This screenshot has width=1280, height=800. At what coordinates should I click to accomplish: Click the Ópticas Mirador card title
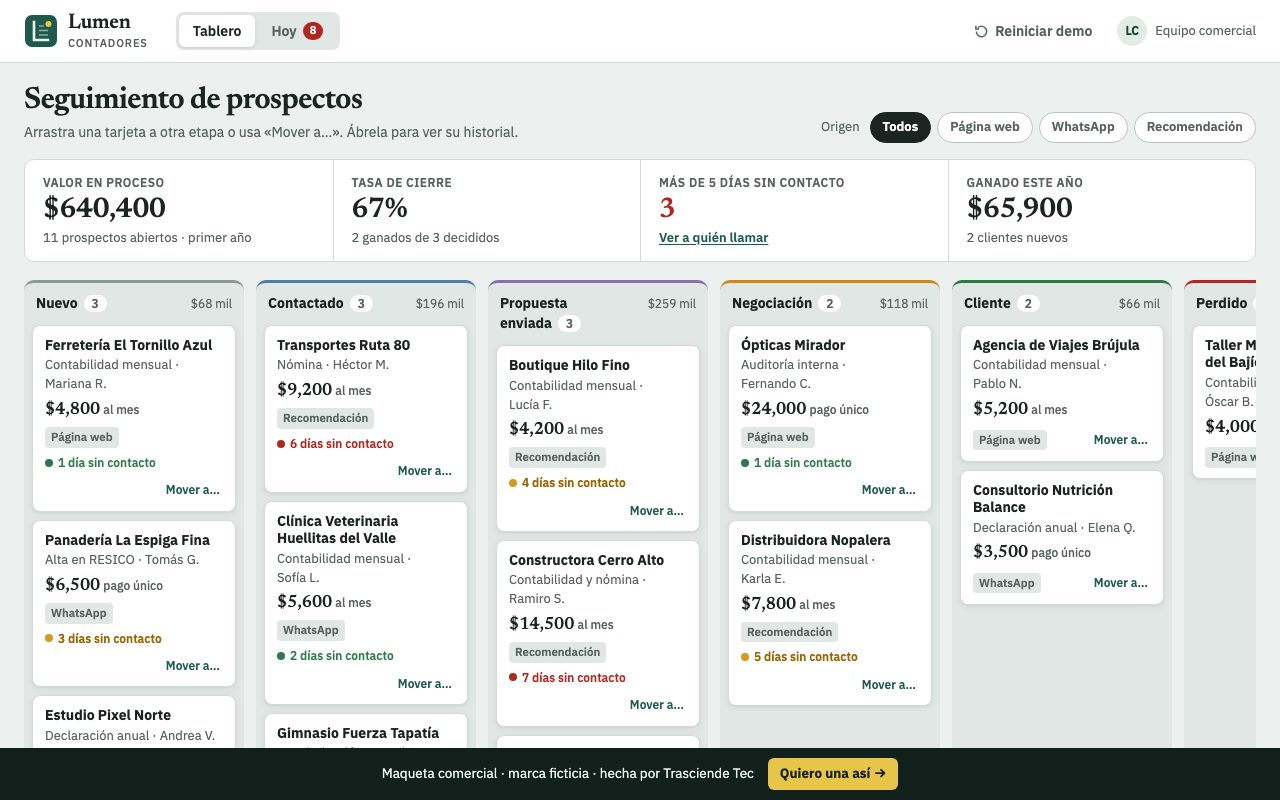pos(793,345)
